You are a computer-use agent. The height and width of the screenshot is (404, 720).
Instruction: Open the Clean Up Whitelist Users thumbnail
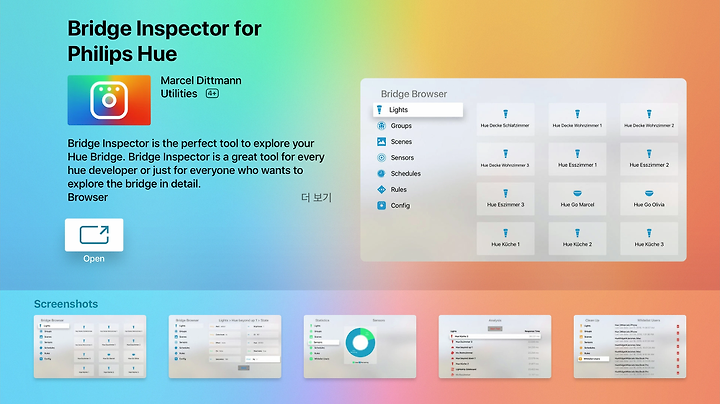click(x=630, y=347)
